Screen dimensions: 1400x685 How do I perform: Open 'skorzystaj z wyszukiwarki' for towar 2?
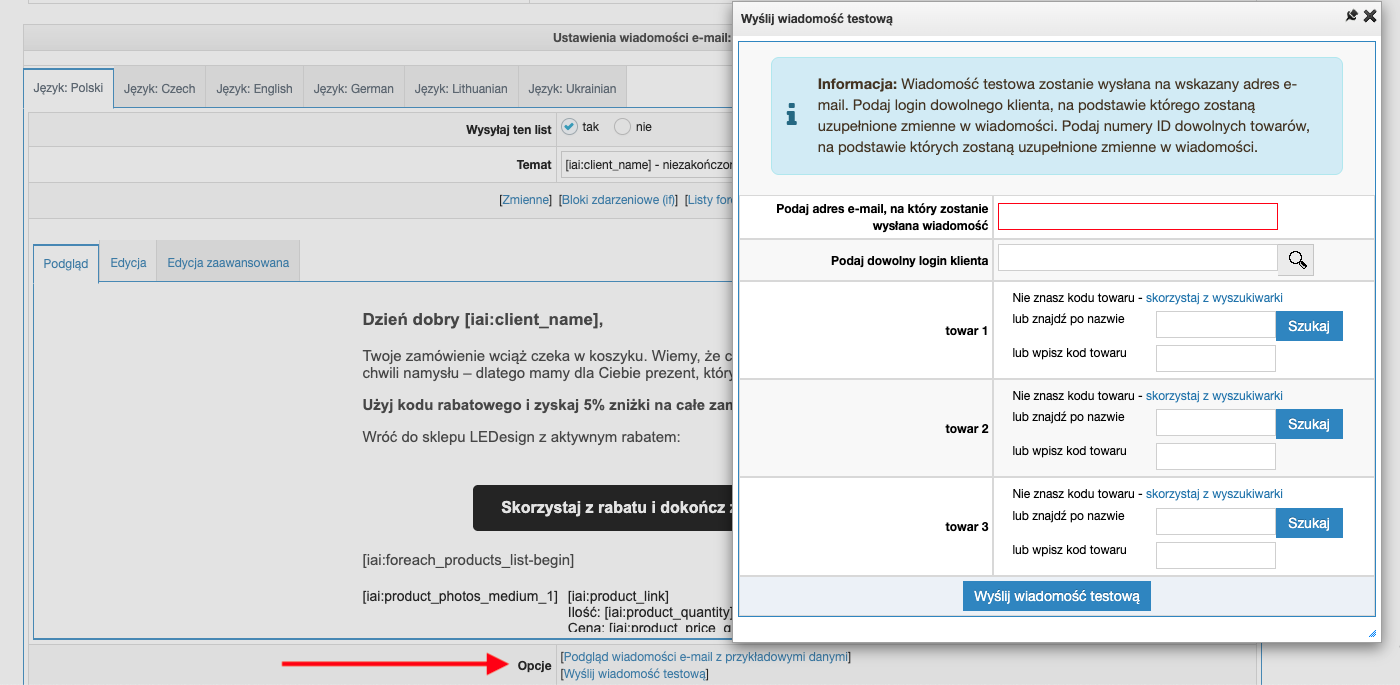coord(1214,396)
